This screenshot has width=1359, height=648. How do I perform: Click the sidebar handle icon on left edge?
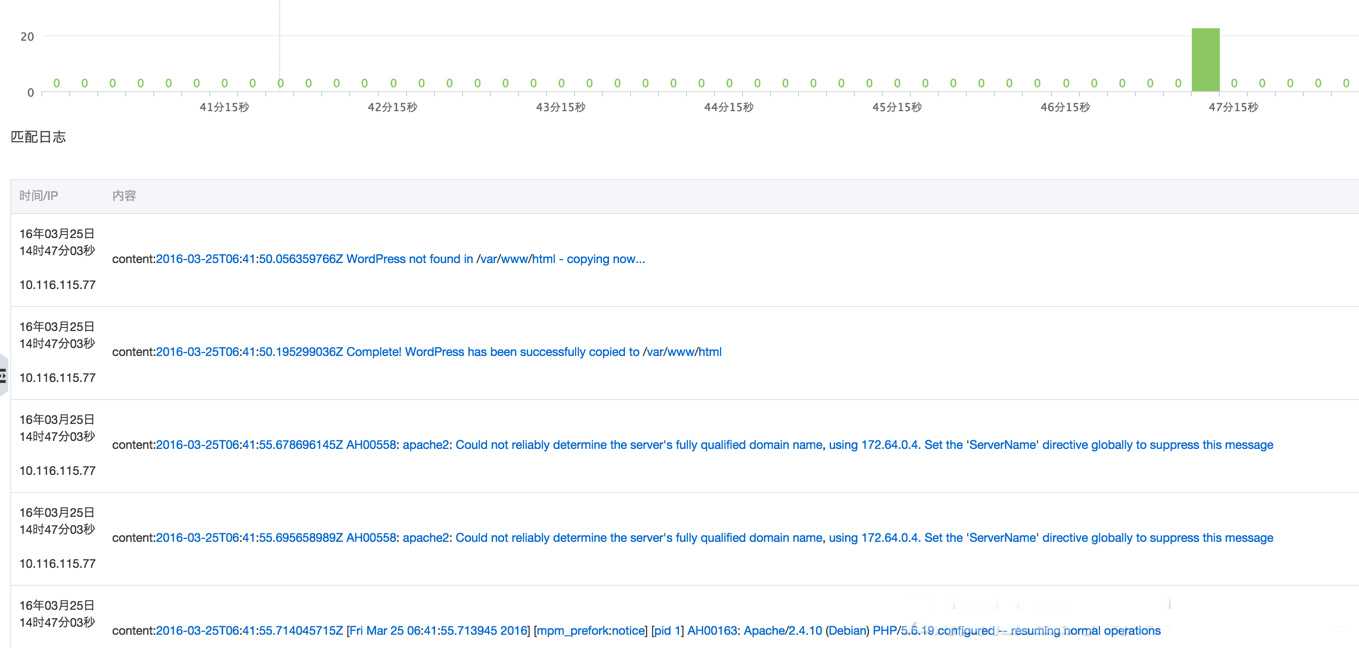4,376
